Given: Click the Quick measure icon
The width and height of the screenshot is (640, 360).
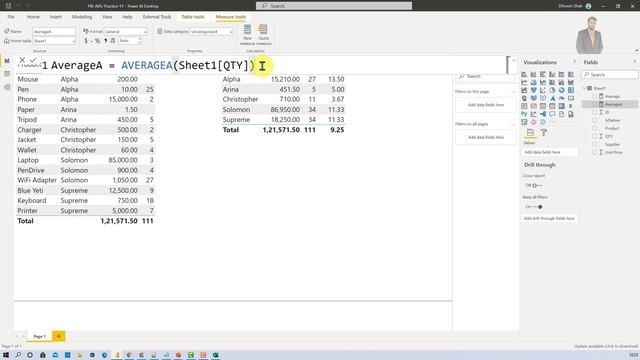Looking at the screenshot, I should click(x=264, y=34).
